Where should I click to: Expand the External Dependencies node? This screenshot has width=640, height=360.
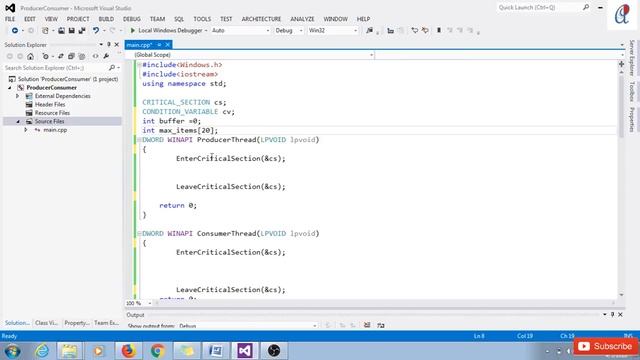coord(18,96)
